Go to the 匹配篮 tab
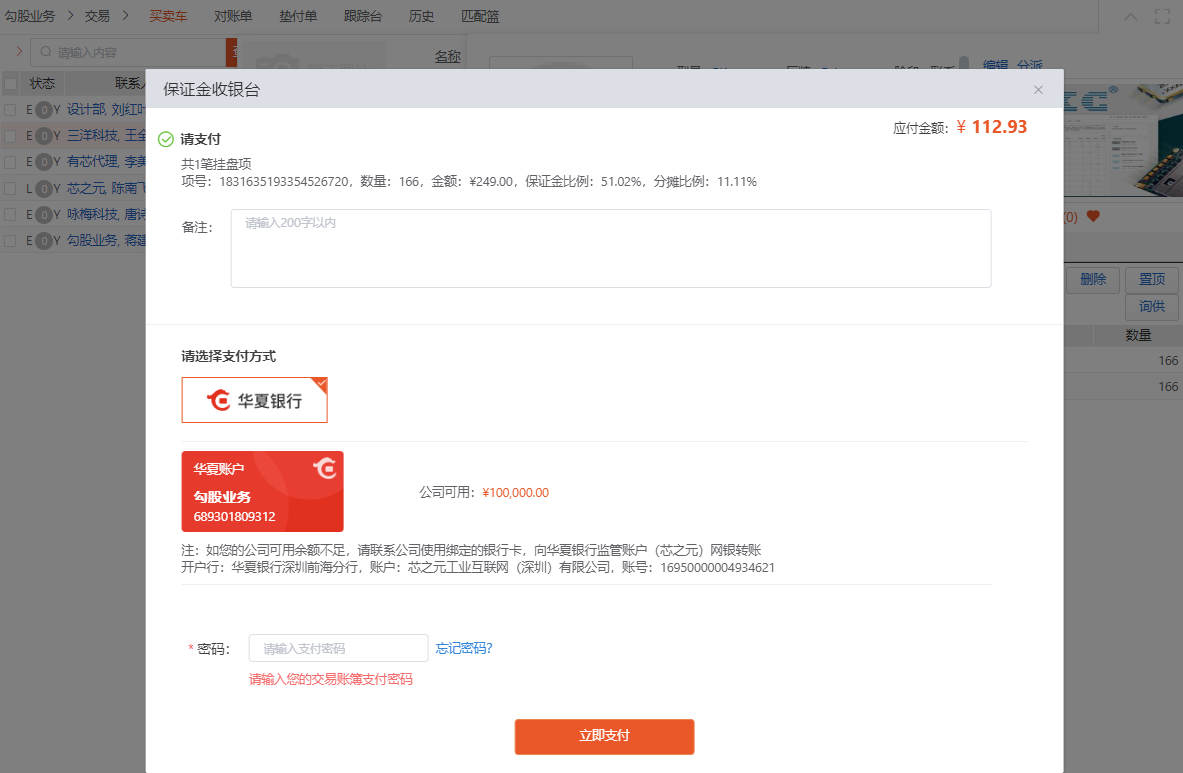1183x773 pixels. tap(480, 16)
